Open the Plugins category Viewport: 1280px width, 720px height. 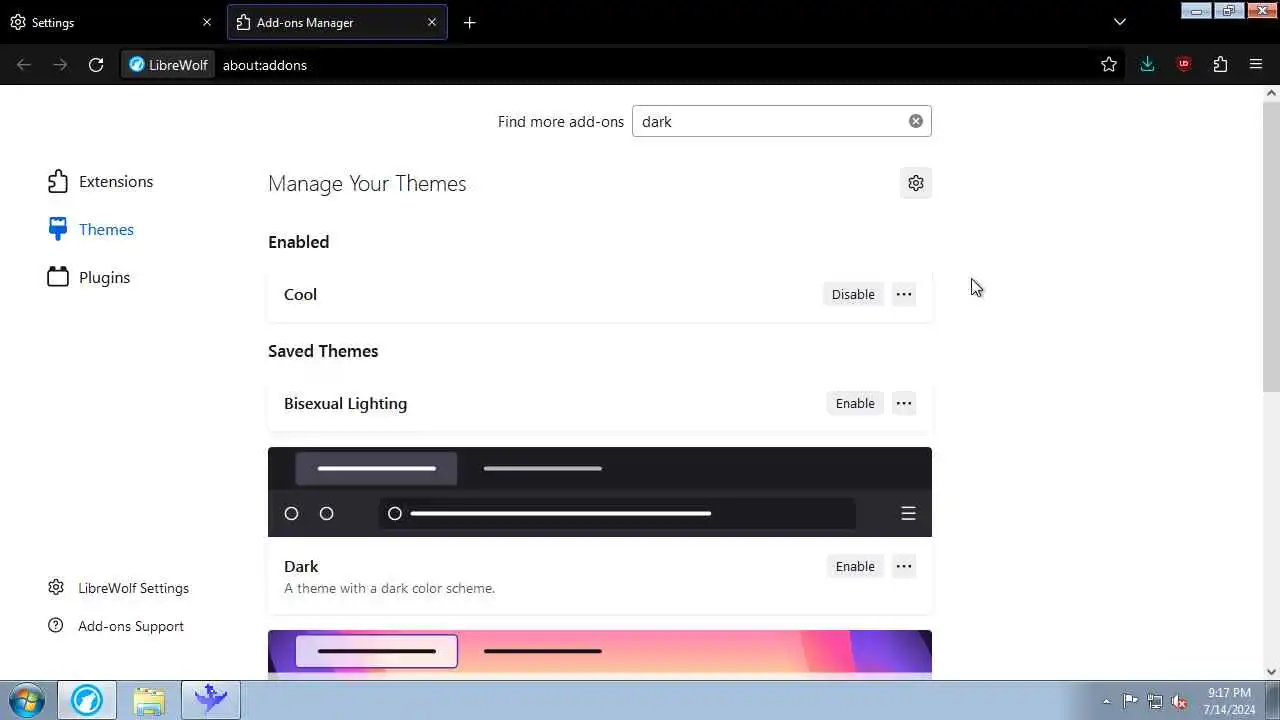click(89, 278)
